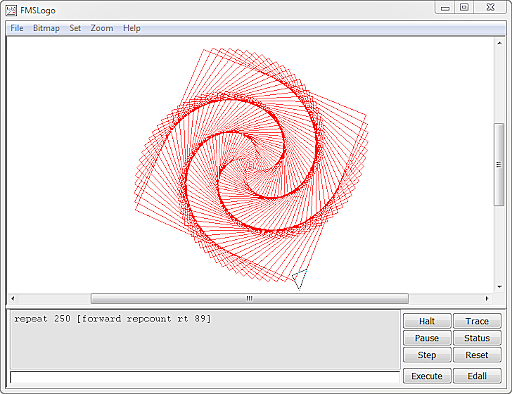Open the File menu
Viewport: 512px width, 394px height.
[17, 28]
